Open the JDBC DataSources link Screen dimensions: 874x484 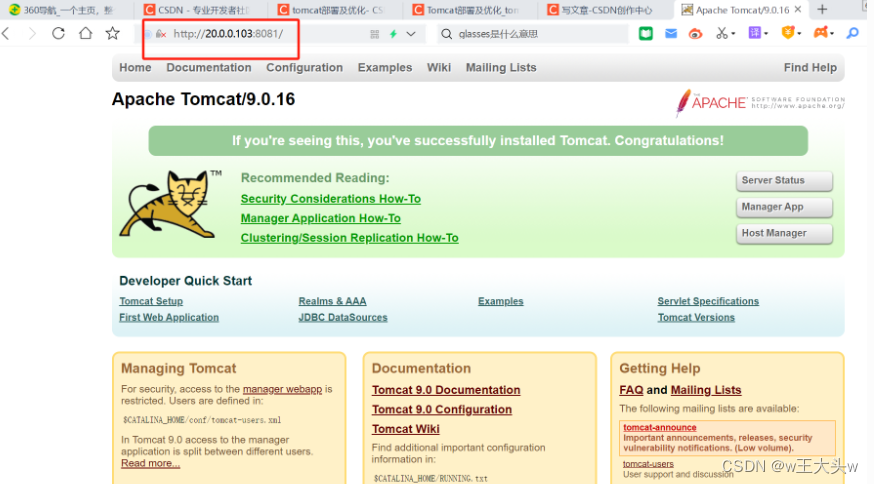click(343, 317)
